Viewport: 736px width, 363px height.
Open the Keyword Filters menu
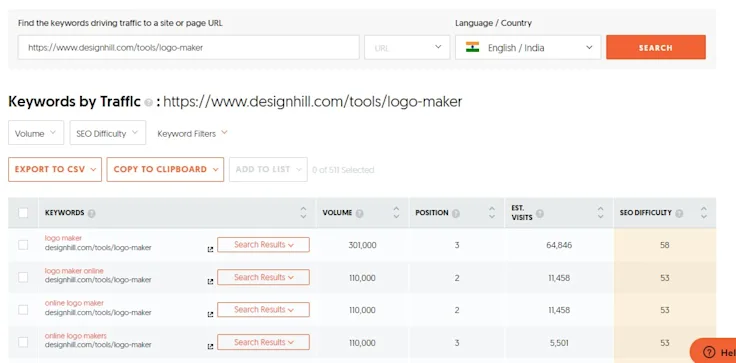click(192, 133)
